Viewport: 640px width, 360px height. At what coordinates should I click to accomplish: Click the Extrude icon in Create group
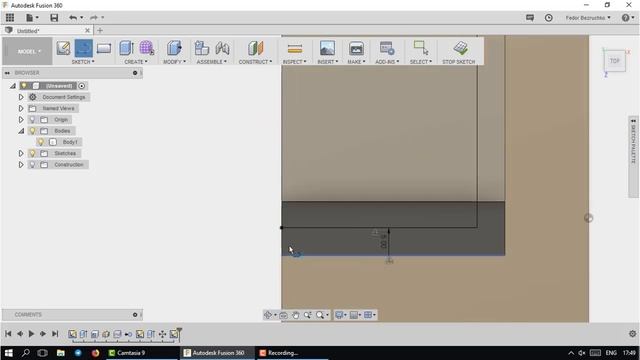127,48
